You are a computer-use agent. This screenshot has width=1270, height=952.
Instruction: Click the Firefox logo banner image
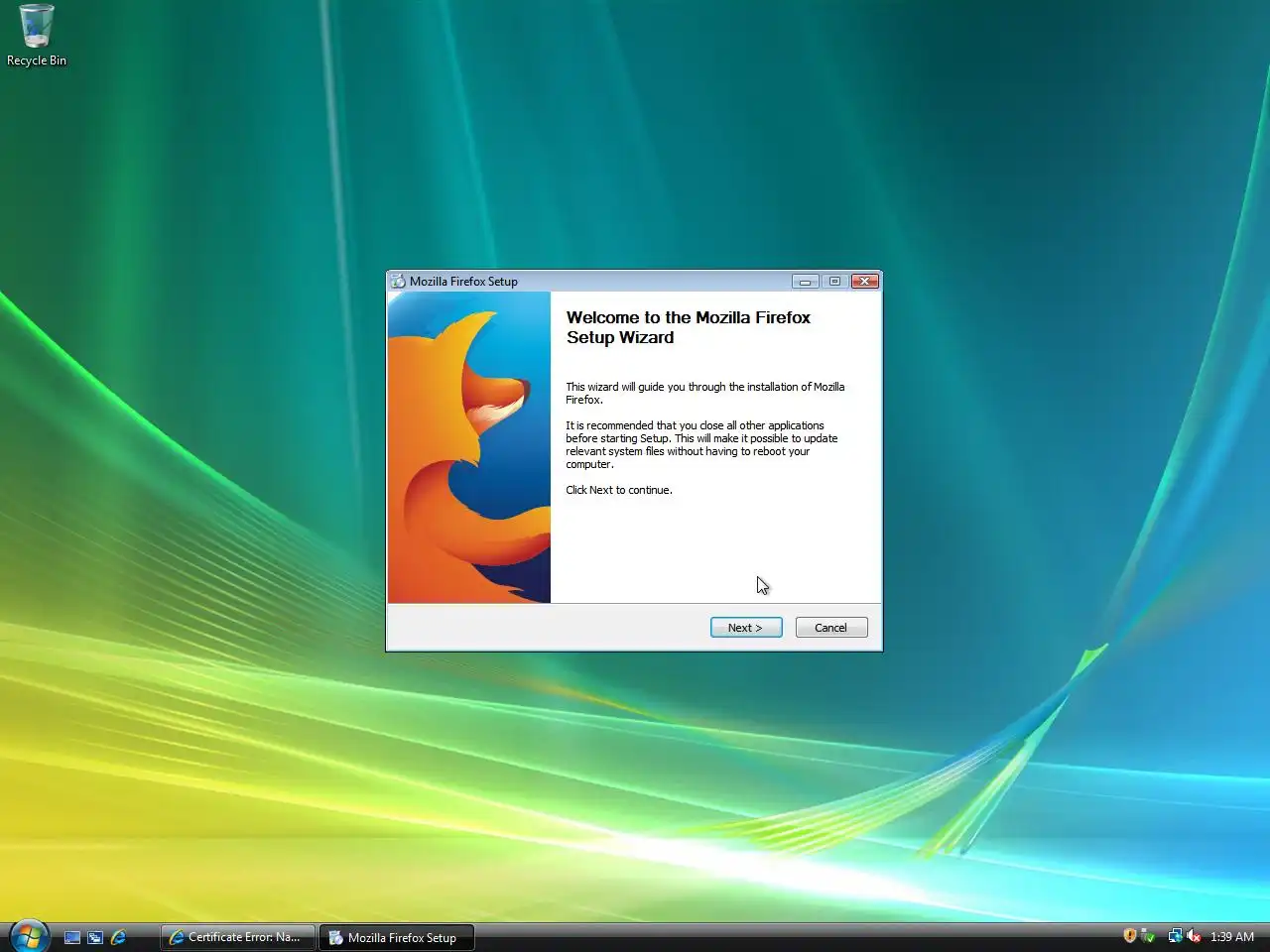469,447
